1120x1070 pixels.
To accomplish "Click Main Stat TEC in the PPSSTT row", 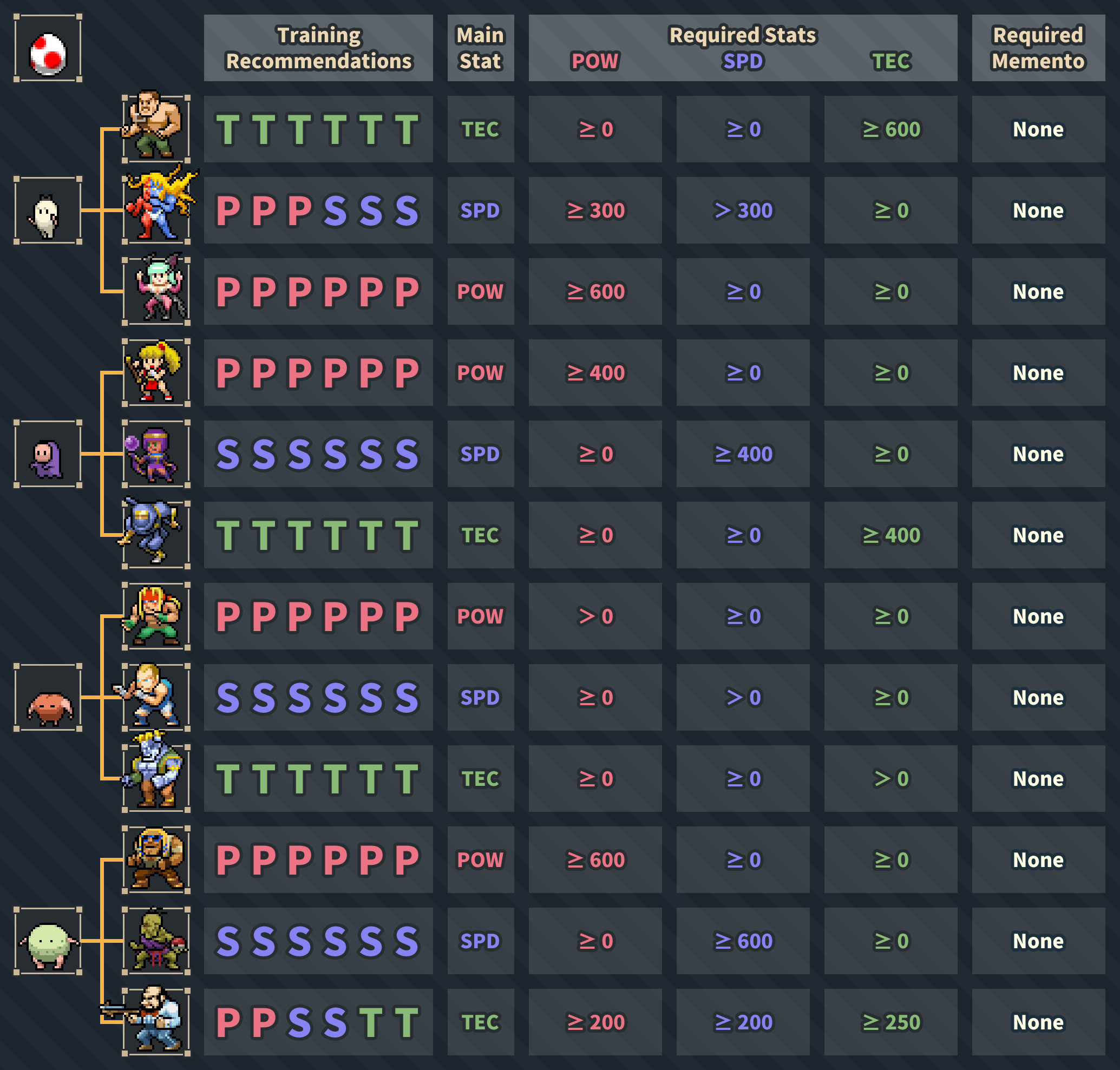I will (480, 1022).
